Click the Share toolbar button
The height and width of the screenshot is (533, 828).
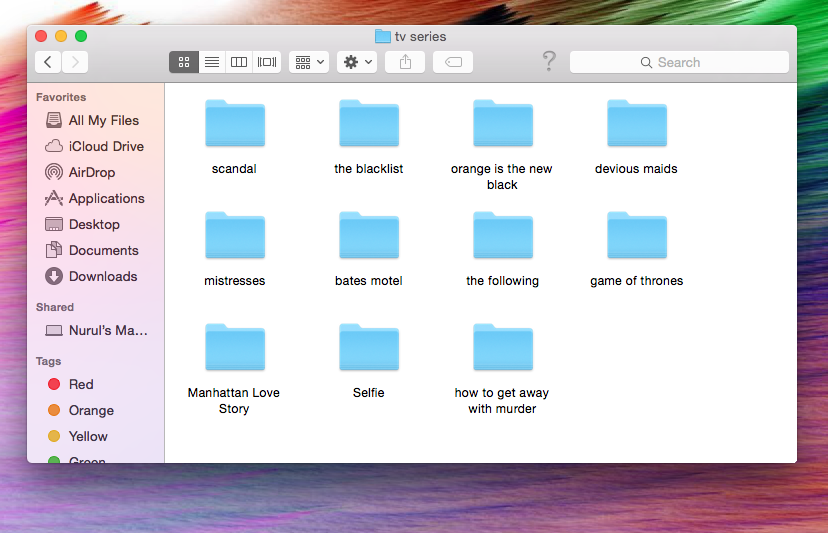405,62
